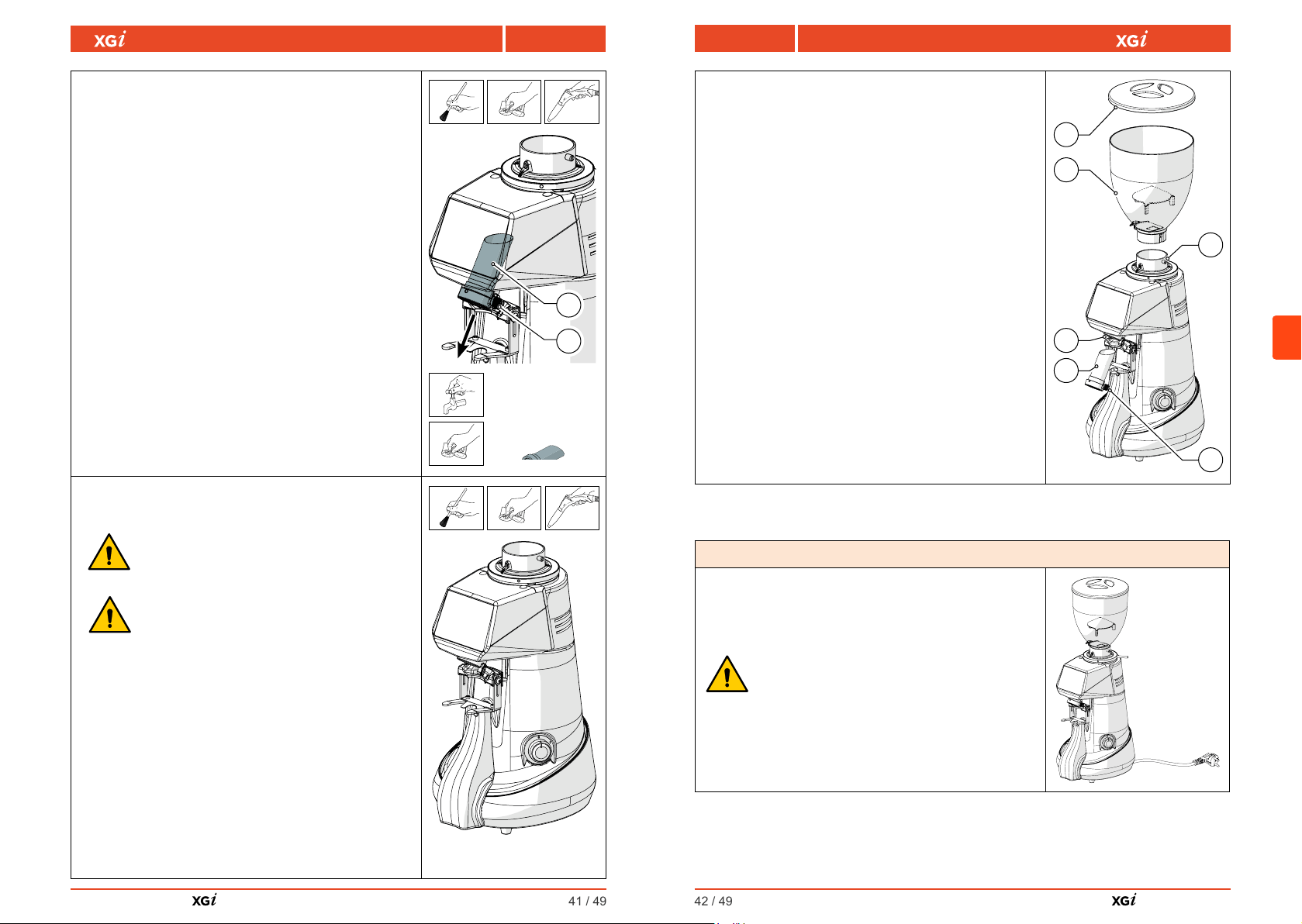The width and height of the screenshot is (1302, 924).
Task: Select the cloth icon in the lower page 41 section
Action: [x=514, y=508]
